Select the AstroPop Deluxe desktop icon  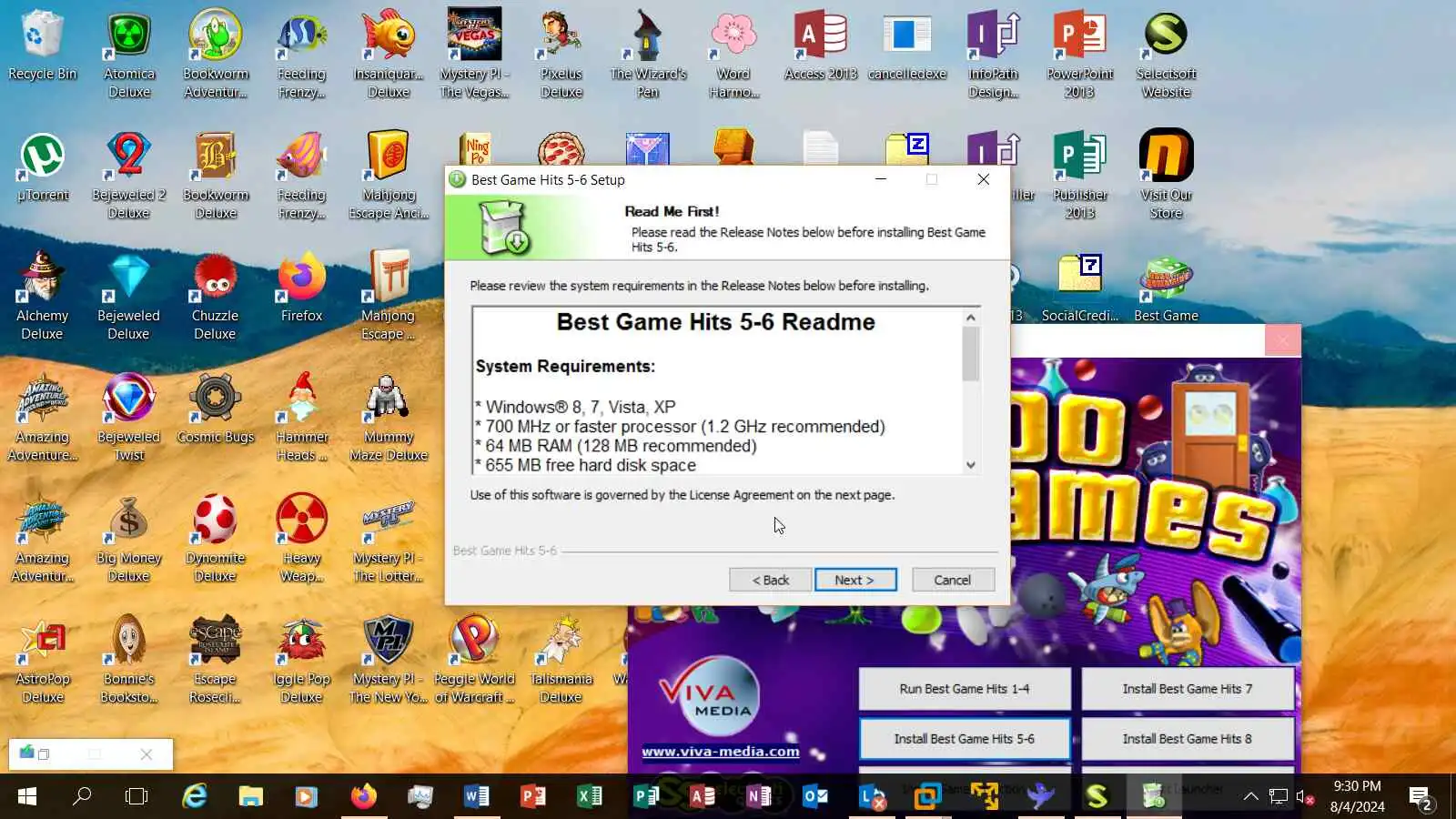pyautogui.click(x=42, y=660)
